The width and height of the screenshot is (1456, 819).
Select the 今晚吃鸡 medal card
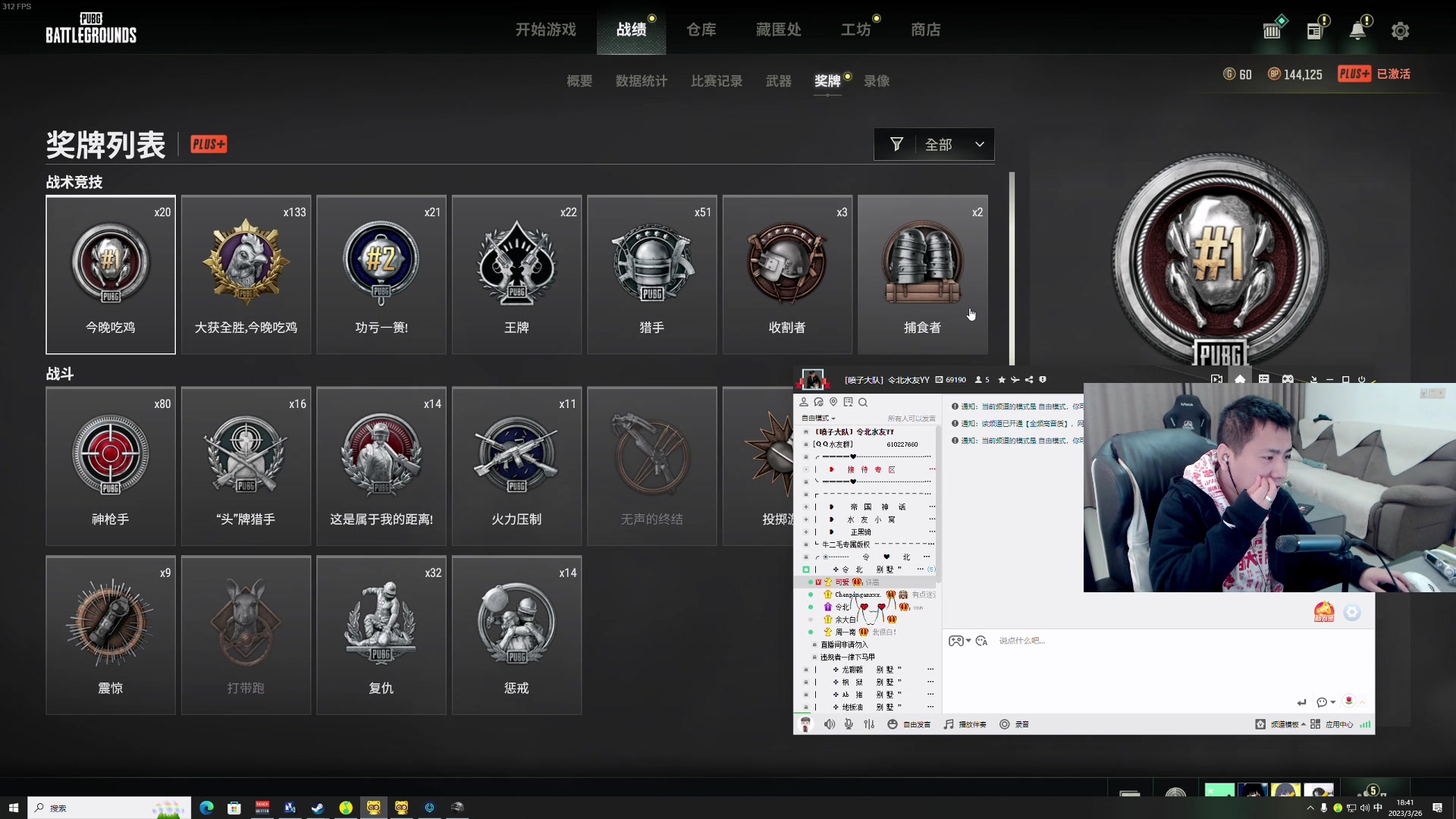[x=111, y=275]
